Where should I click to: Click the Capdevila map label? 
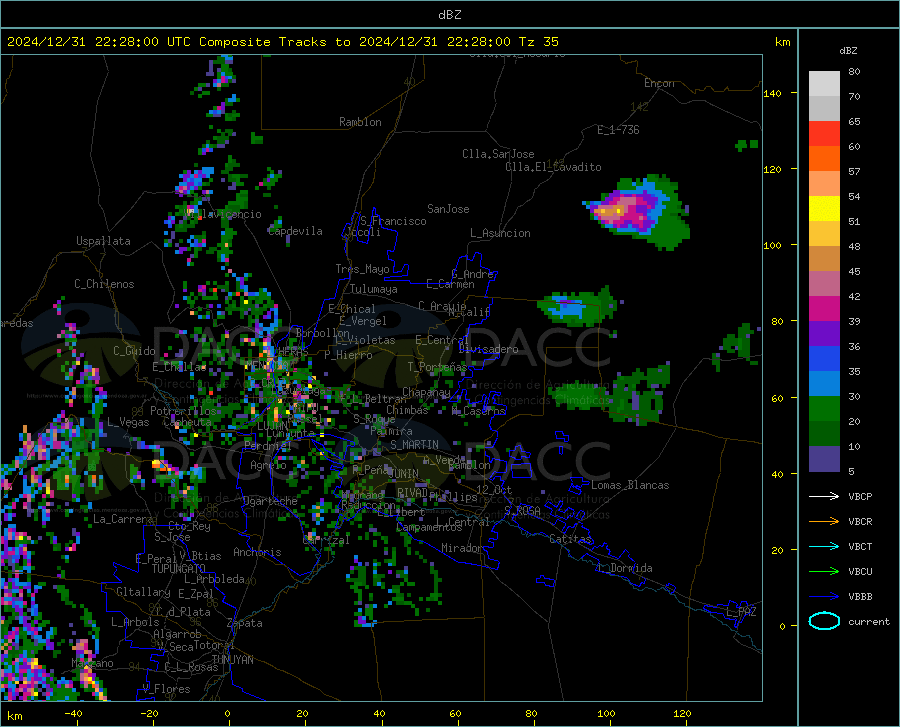[295, 231]
